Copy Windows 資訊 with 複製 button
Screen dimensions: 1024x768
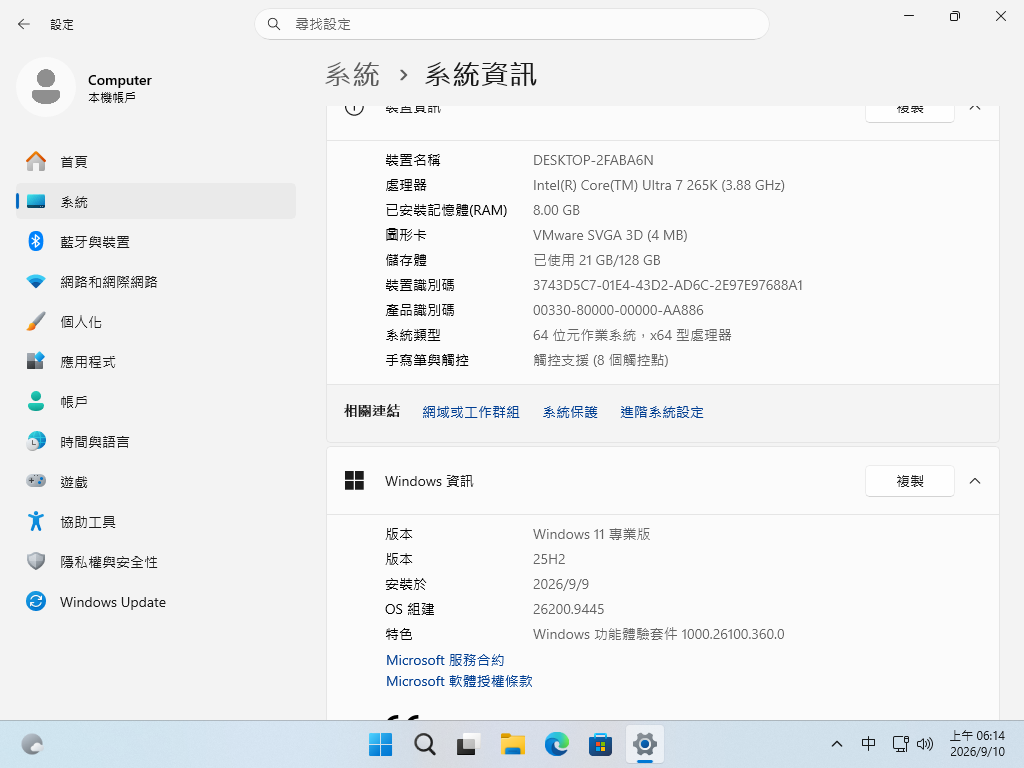pos(910,481)
